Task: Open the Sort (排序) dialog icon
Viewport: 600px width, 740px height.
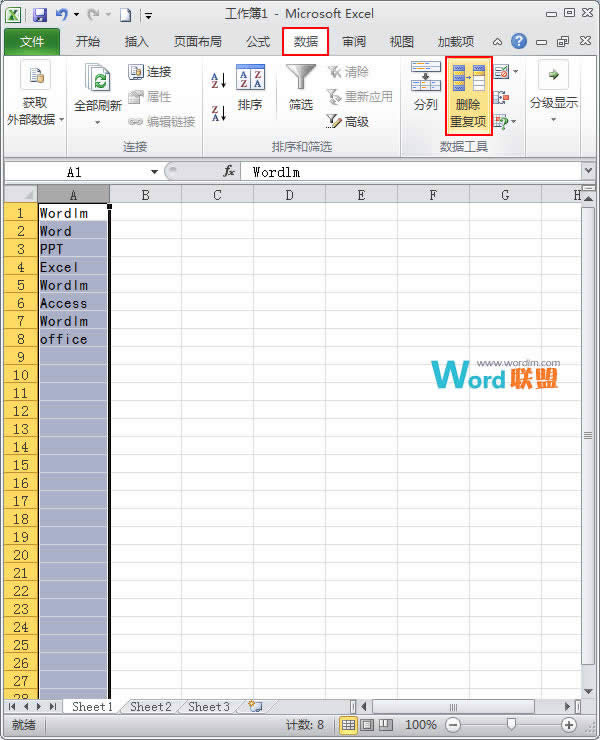Action: click(x=250, y=77)
